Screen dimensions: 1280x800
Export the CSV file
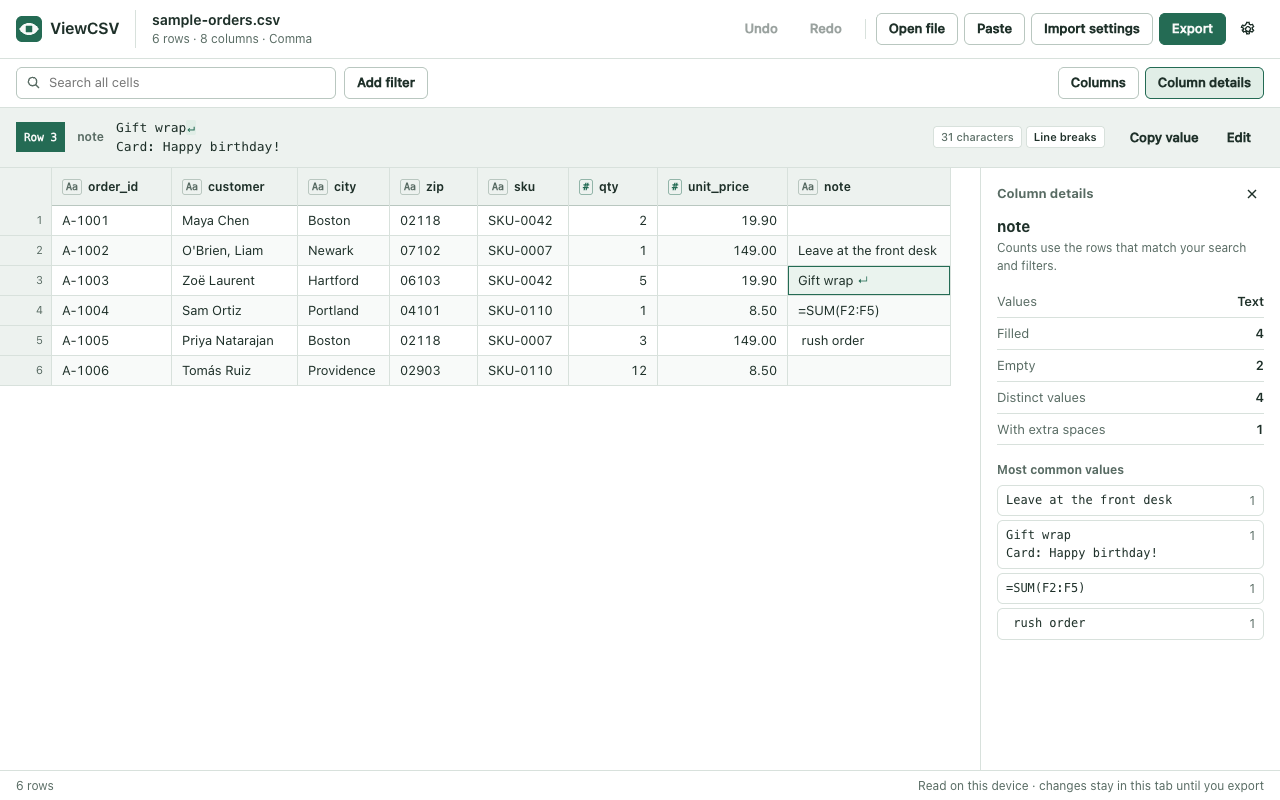(1192, 29)
